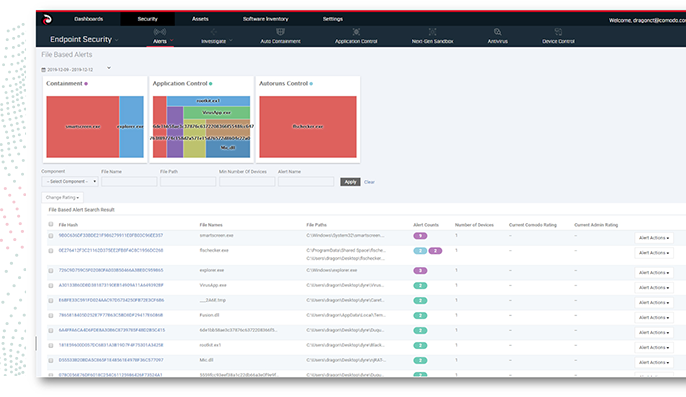Screen dimensions: 686x397
Task: Click the green alert count badge for rootkit.ex1
Action: coord(420,345)
